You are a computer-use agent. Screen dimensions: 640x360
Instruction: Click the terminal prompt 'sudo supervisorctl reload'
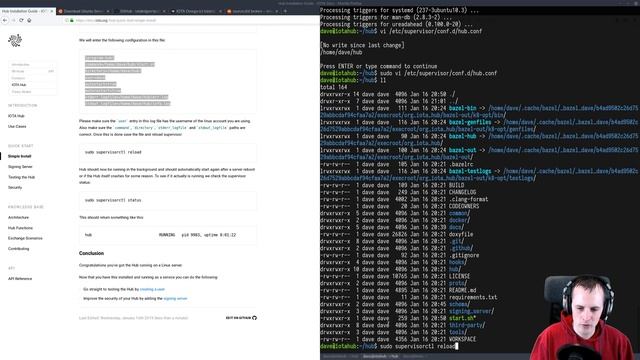pyautogui.click(x=417, y=347)
